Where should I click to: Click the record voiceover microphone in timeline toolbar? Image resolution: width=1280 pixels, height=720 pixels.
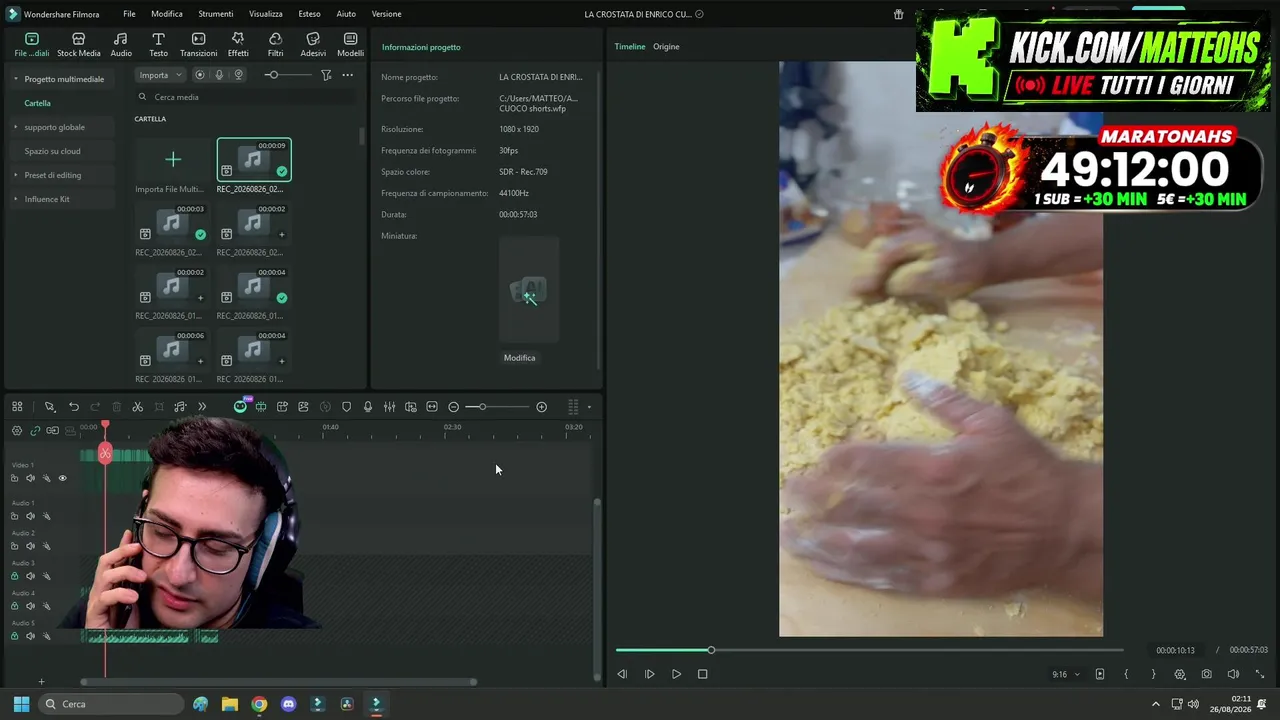[368, 407]
